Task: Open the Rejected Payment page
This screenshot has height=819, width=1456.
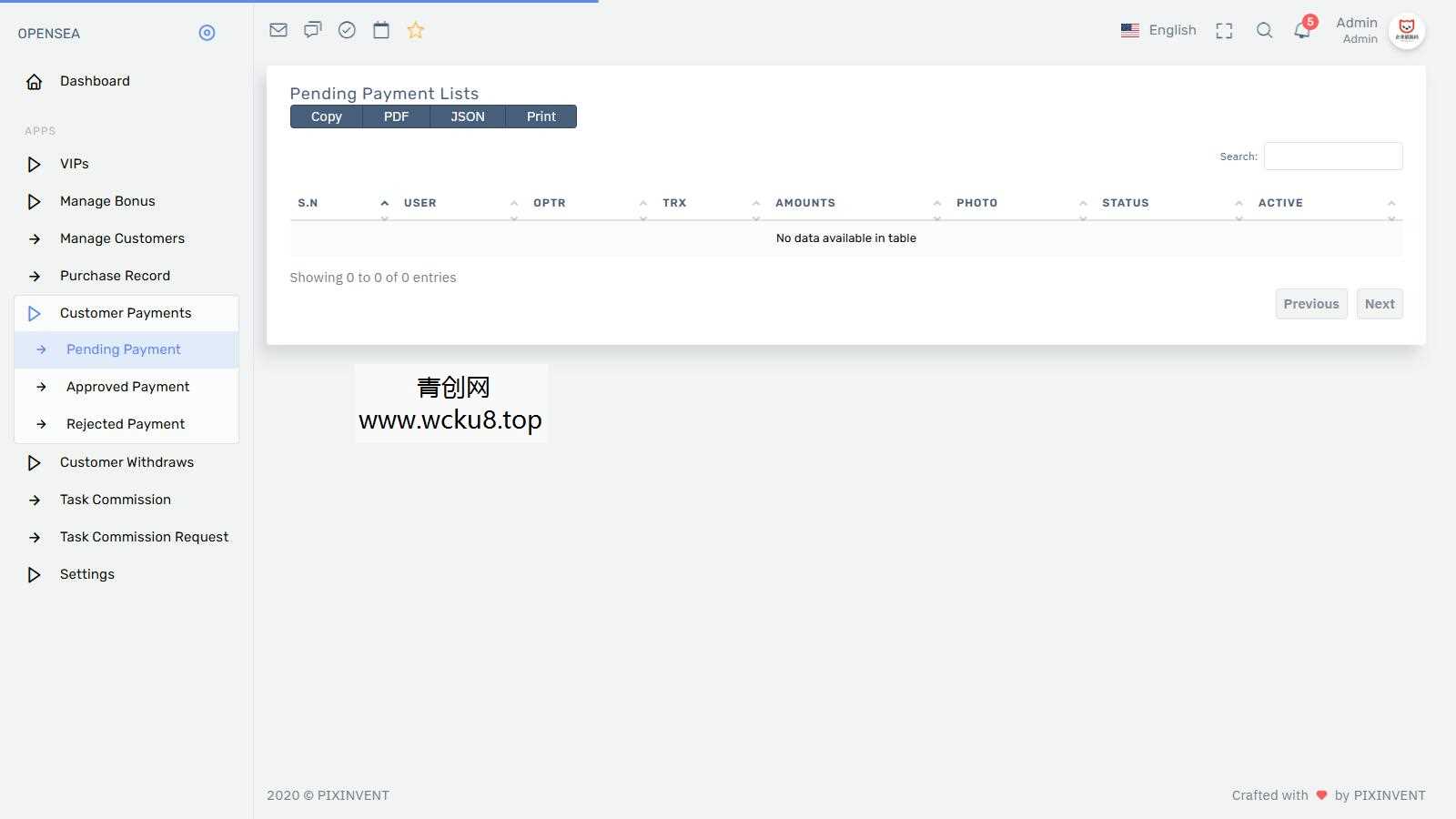Action: point(125,423)
